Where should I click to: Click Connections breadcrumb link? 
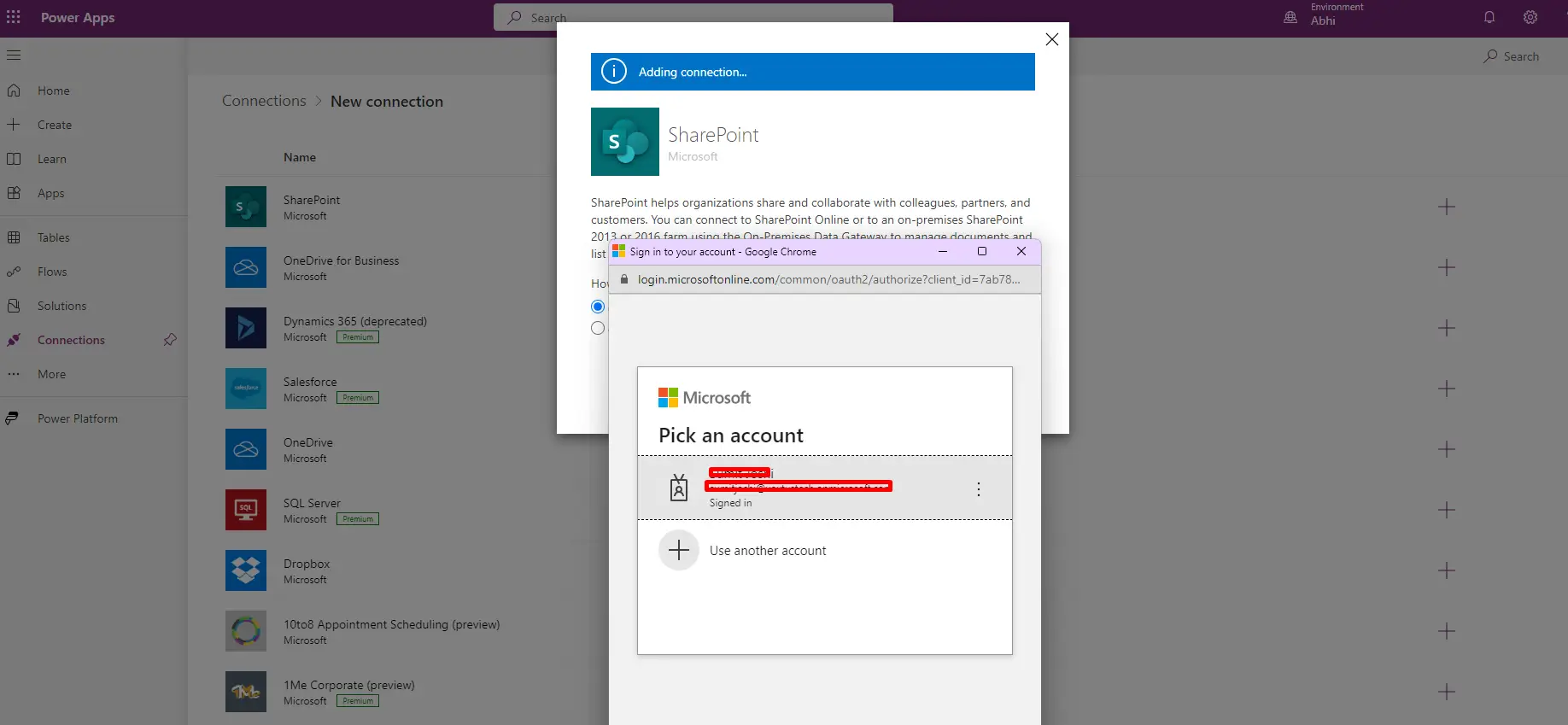coord(264,101)
